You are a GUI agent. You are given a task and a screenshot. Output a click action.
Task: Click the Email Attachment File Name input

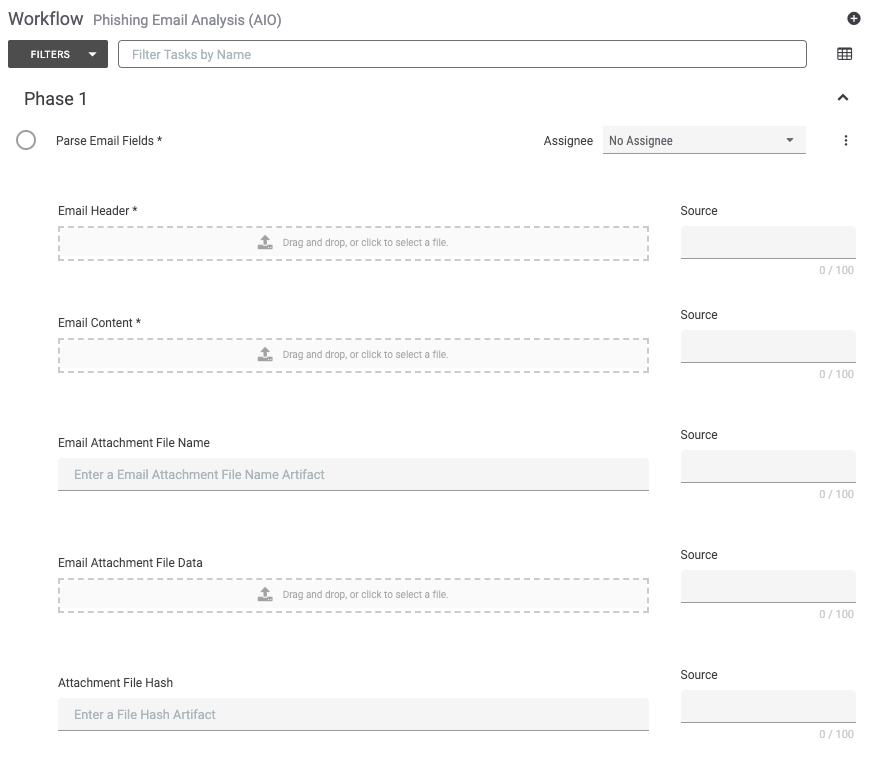pyautogui.click(x=353, y=474)
